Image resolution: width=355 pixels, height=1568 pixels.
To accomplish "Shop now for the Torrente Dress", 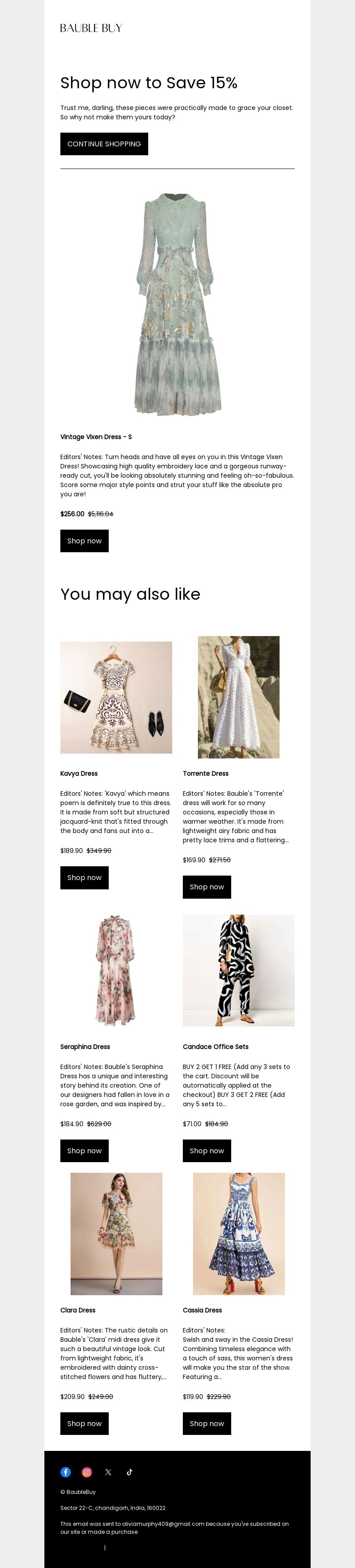I will [207, 886].
